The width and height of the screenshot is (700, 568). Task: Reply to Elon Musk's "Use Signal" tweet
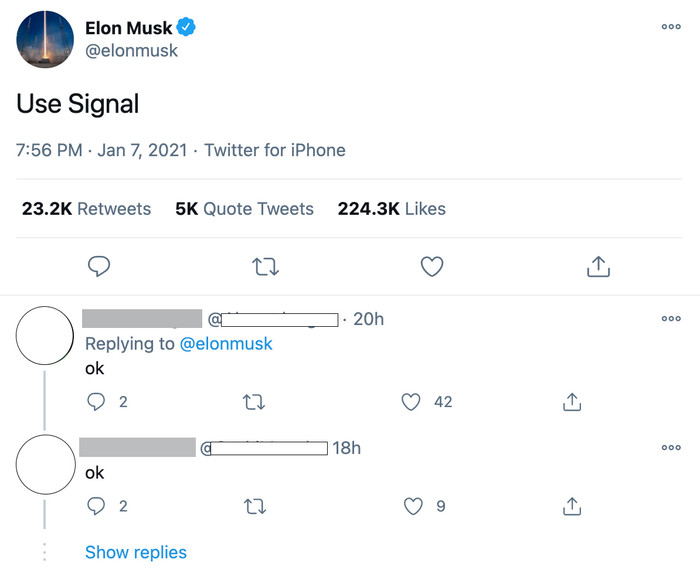pos(99,266)
